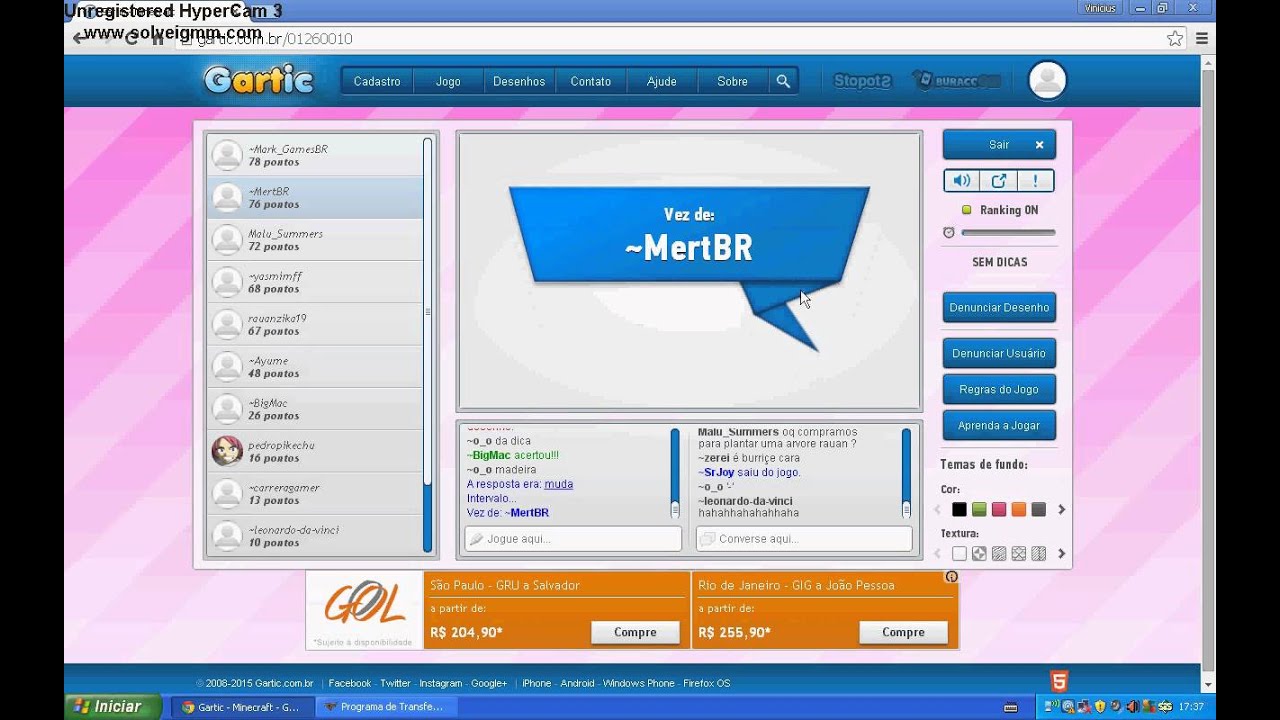
Task: Click the Jogue aqui answer field
Action: [x=573, y=539]
